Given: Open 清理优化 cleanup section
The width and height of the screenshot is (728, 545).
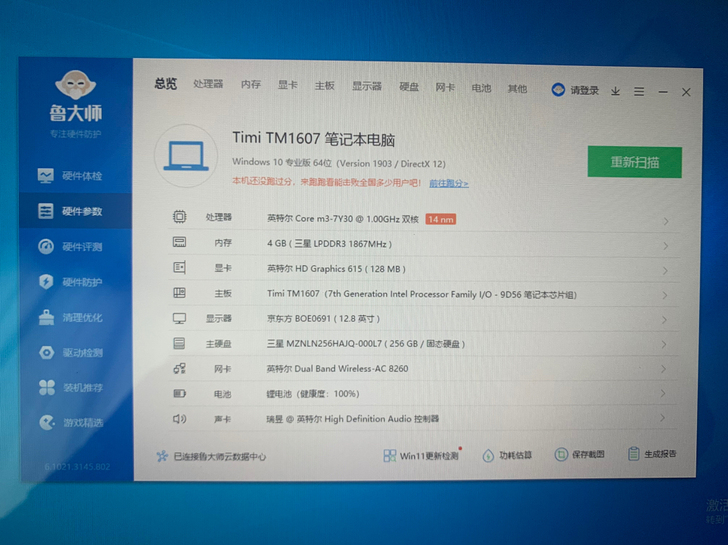Looking at the screenshot, I should pyautogui.click(x=70, y=318).
